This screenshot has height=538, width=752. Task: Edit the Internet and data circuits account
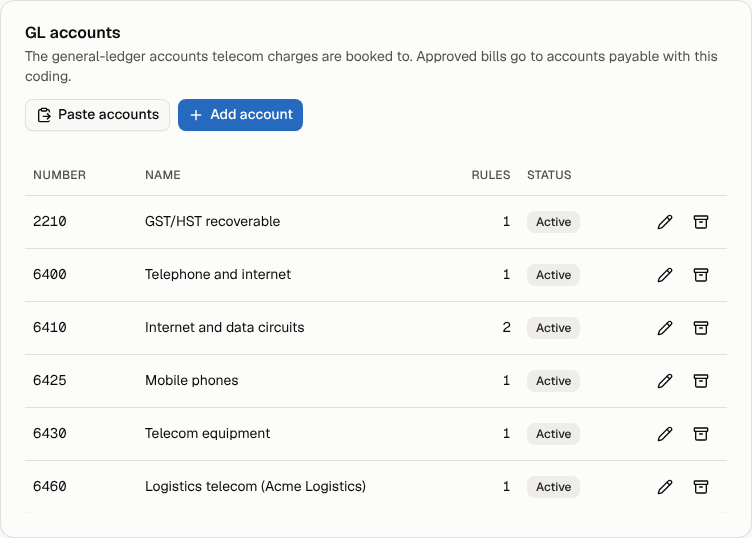(665, 328)
